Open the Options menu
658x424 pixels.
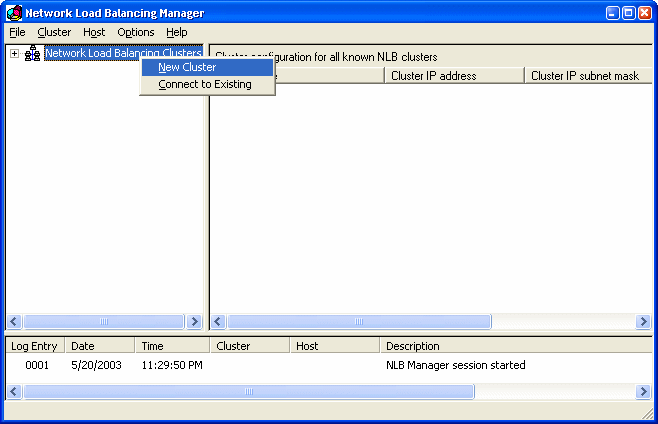[x=136, y=32]
